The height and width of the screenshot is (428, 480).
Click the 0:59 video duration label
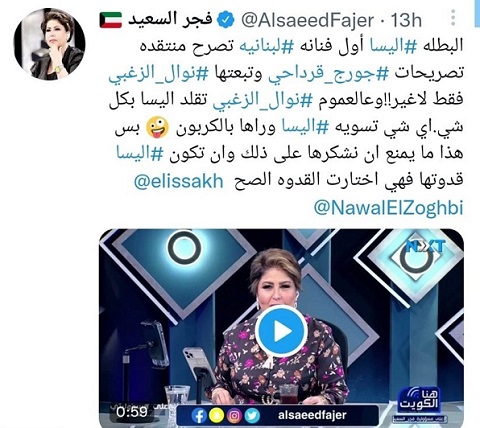tap(132, 412)
